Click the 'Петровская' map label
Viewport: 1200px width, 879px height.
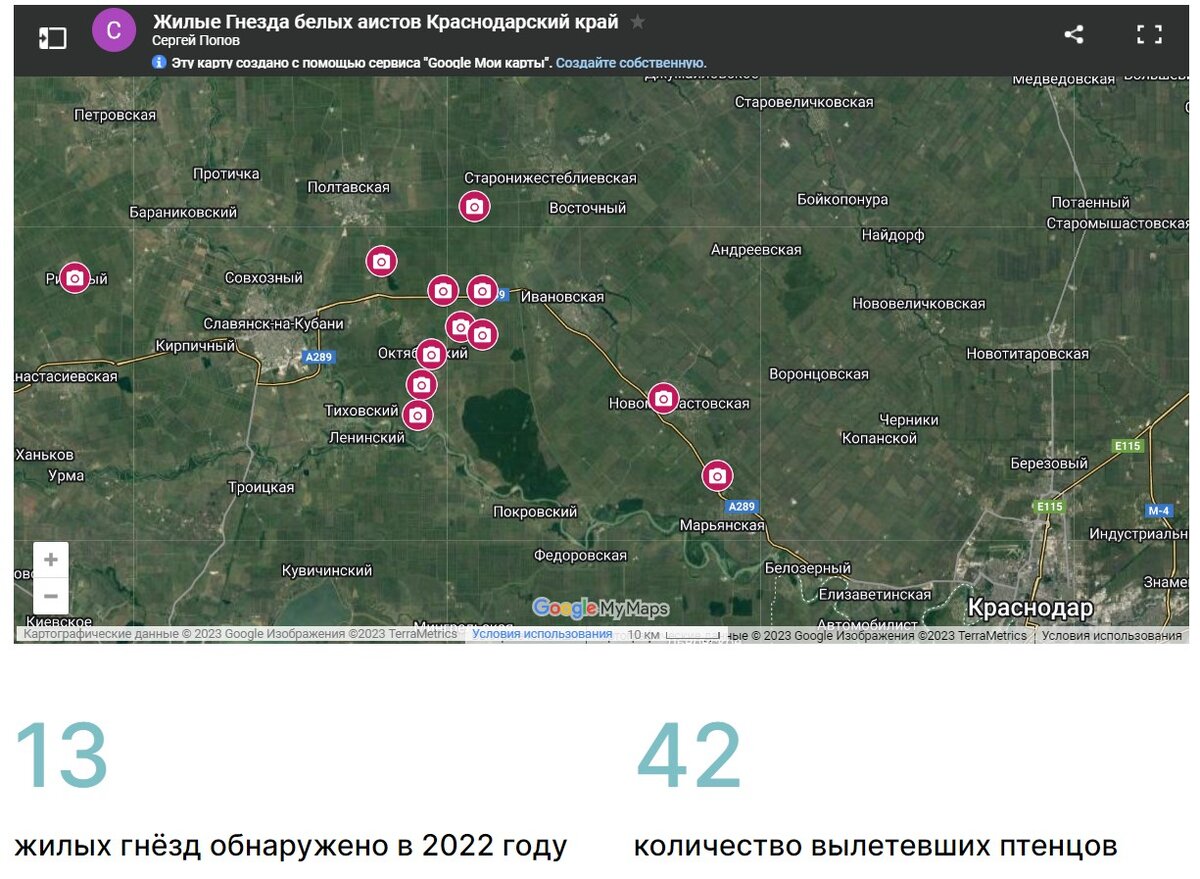click(x=115, y=115)
